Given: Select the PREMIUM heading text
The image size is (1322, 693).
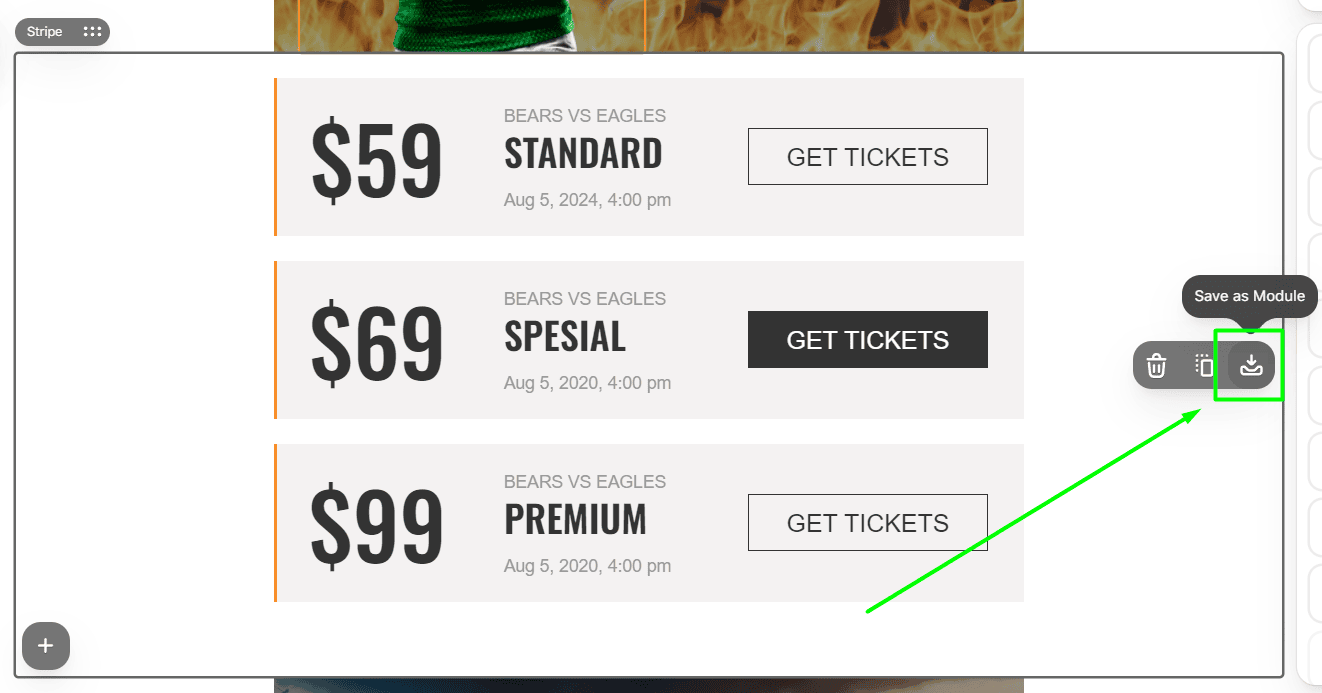Looking at the screenshot, I should point(575,520).
